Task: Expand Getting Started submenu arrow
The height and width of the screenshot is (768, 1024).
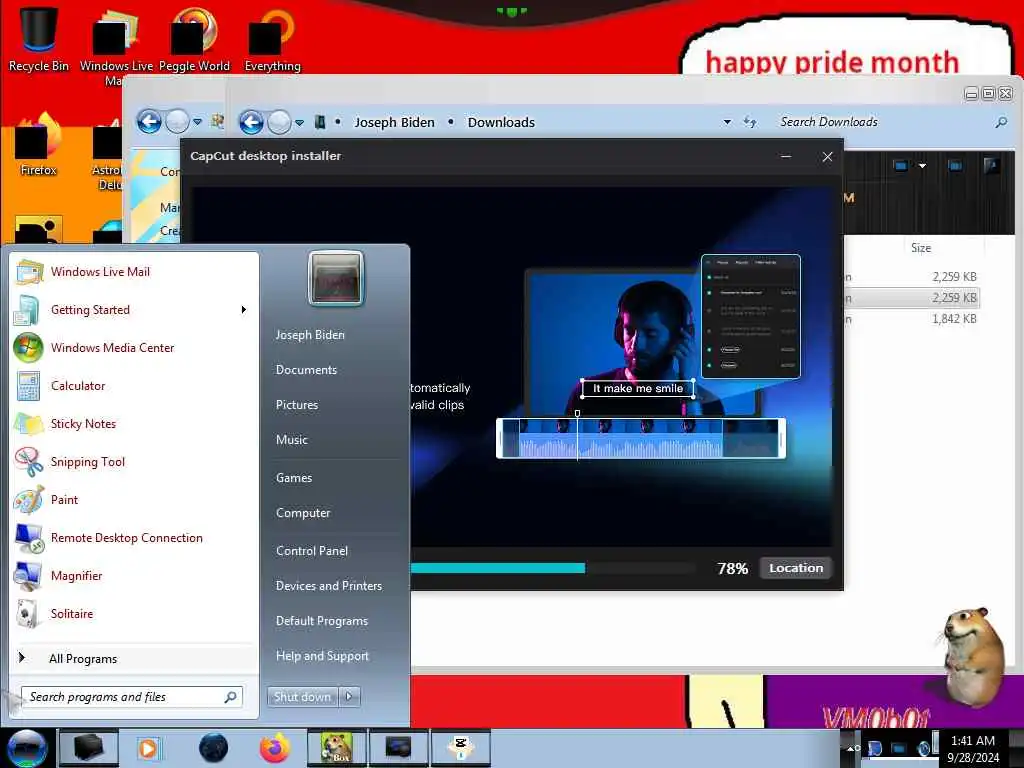Action: (244, 310)
